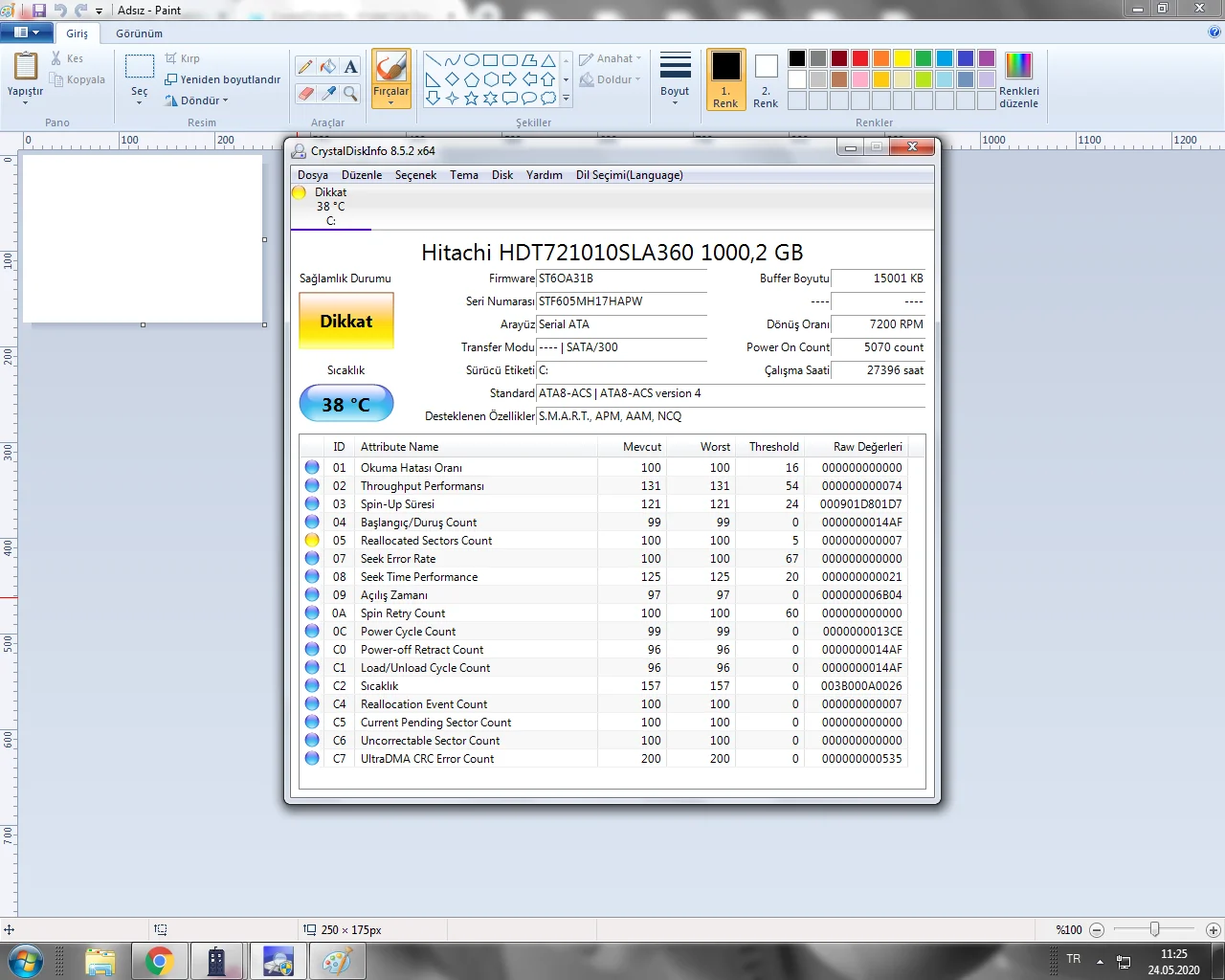Image resolution: width=1225 pixels, height=980 pixels.
Task: Expand the Brushes dropdown
Action: coord(390,101)
